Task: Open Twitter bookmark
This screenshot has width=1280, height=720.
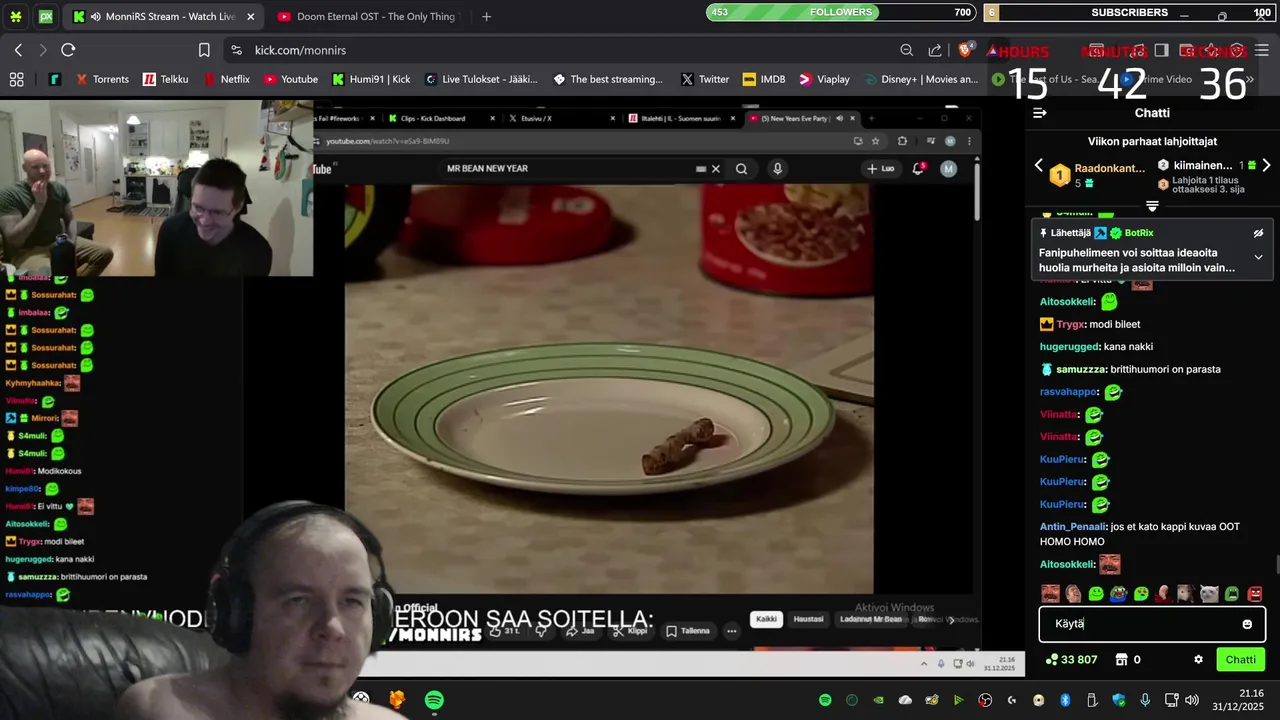Action: 705,79
